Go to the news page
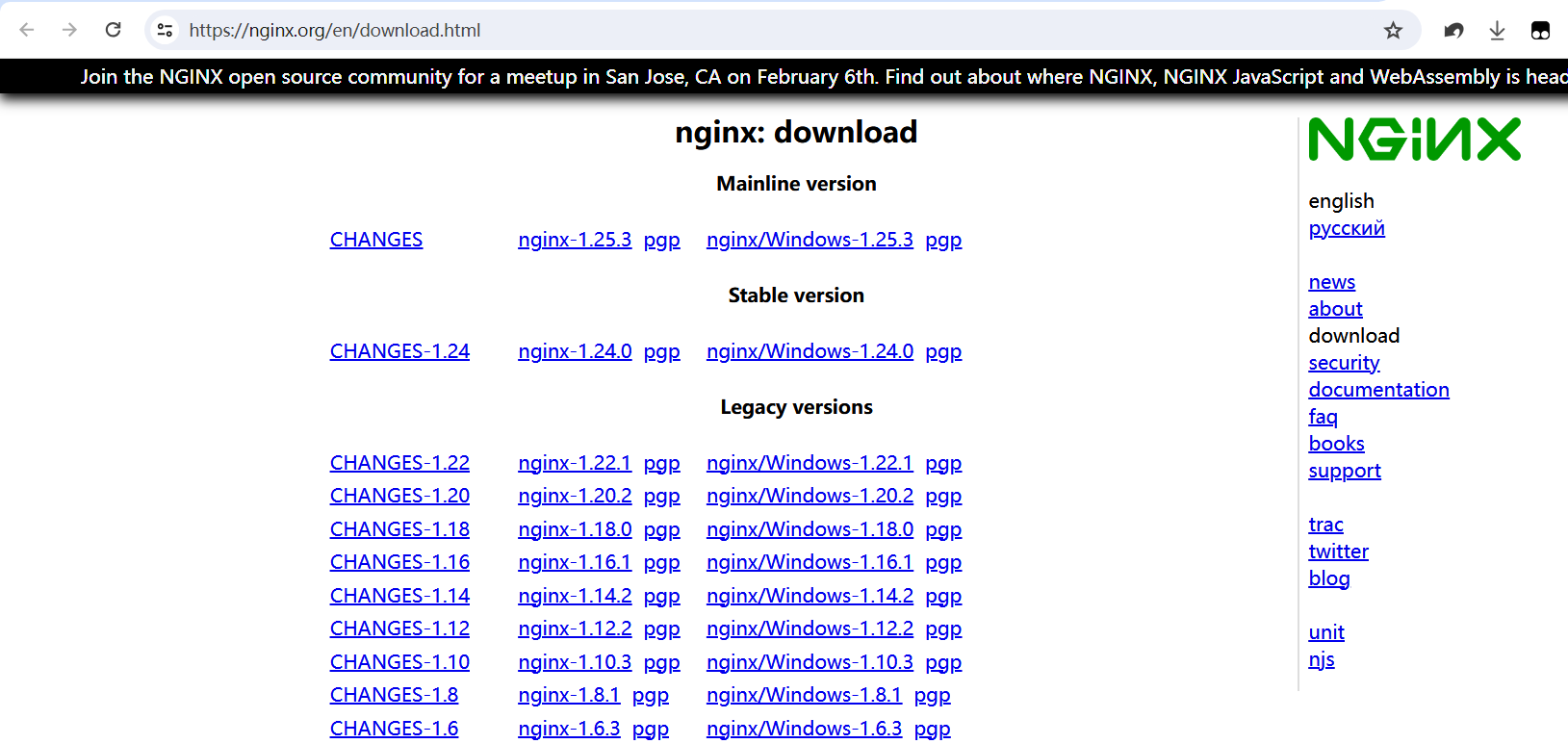 1332,282
